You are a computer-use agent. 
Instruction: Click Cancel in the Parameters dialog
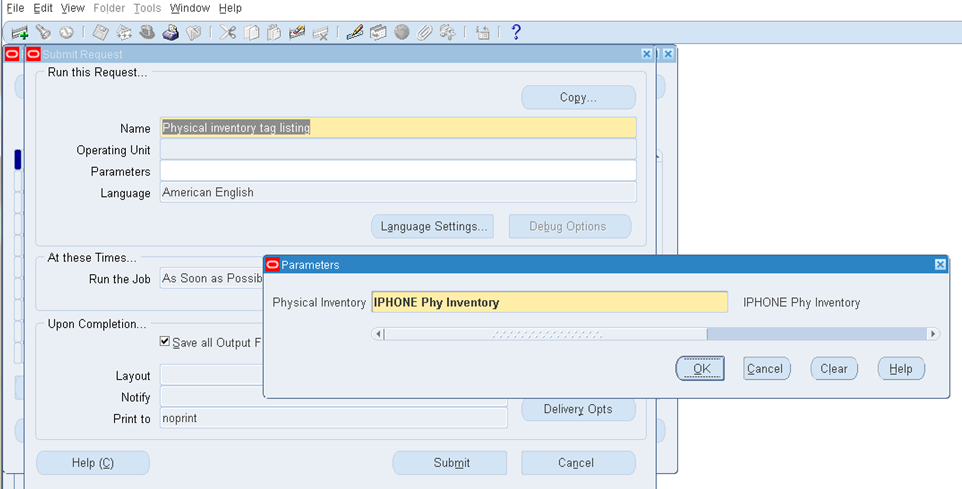(x=767, y=368)
